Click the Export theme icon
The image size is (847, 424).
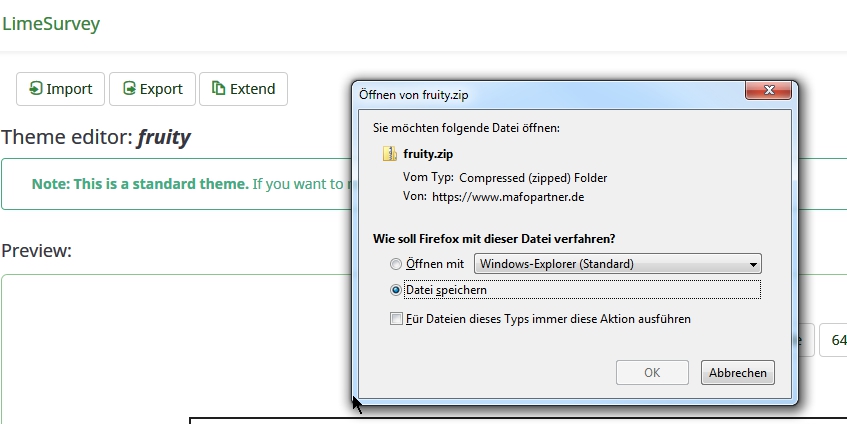(x=129, y=89)
